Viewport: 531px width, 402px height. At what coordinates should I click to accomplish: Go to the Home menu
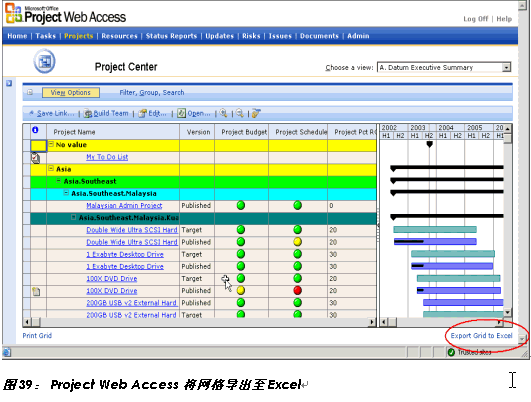click(17, 36)
